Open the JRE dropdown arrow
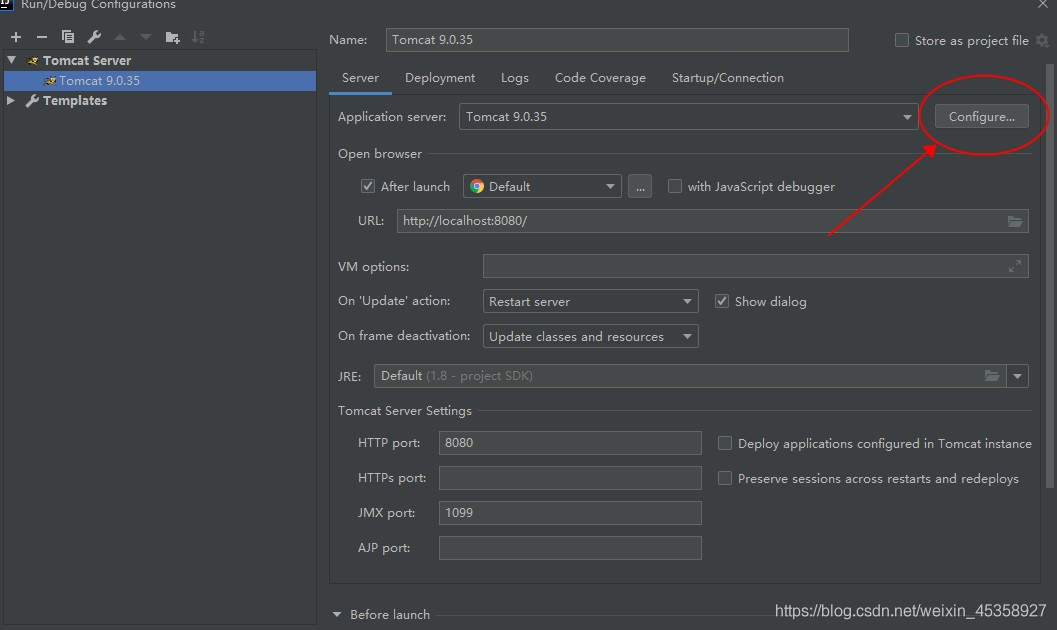Screen dimensions: 1057x630 click(x=1017, y=376)
